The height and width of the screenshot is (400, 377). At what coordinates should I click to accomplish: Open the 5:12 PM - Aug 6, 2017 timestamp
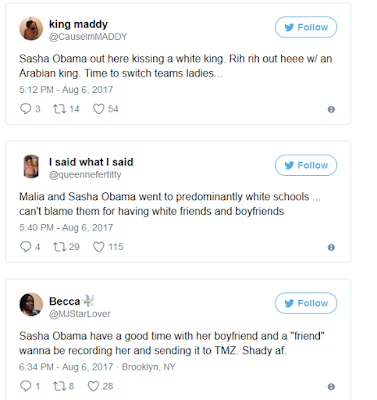(66, 90)
